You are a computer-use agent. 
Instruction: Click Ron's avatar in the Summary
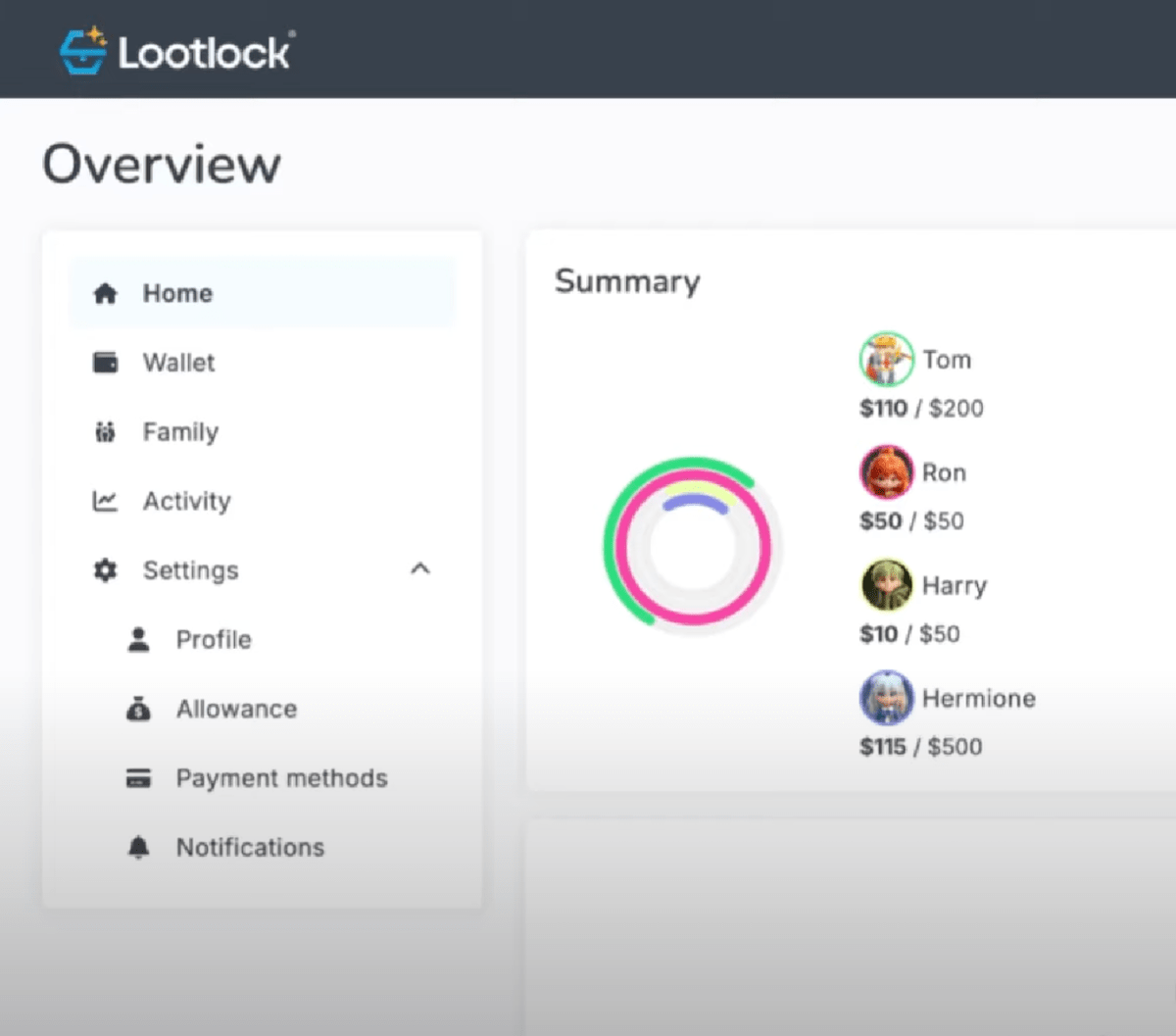[886, 471]
